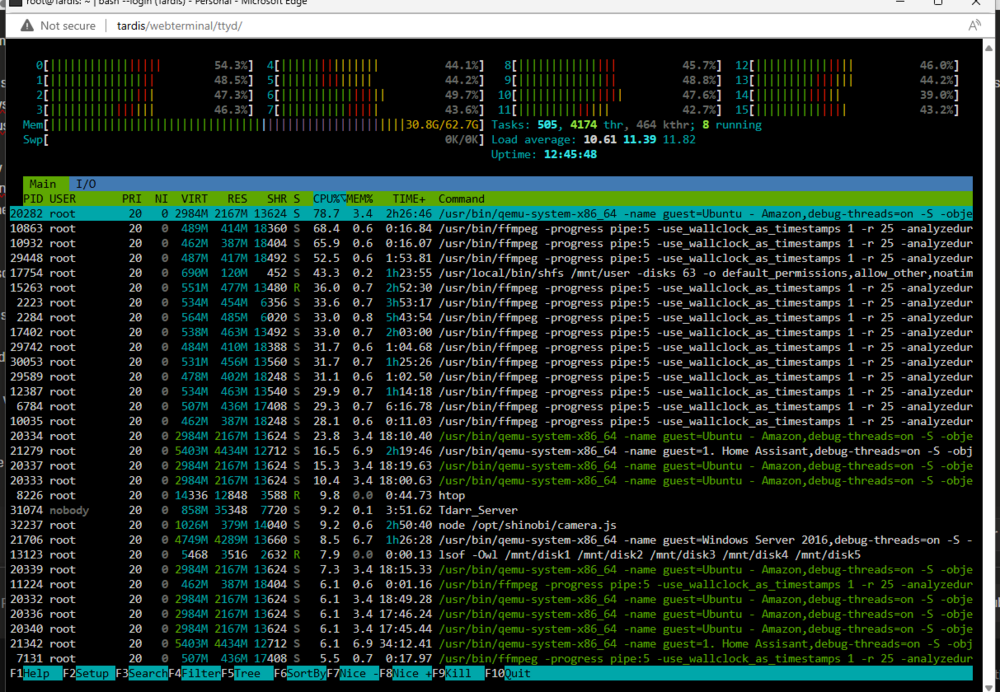Sort by TIME+ column header
The image size is (1000, 692).
click(x=409, y=199)
